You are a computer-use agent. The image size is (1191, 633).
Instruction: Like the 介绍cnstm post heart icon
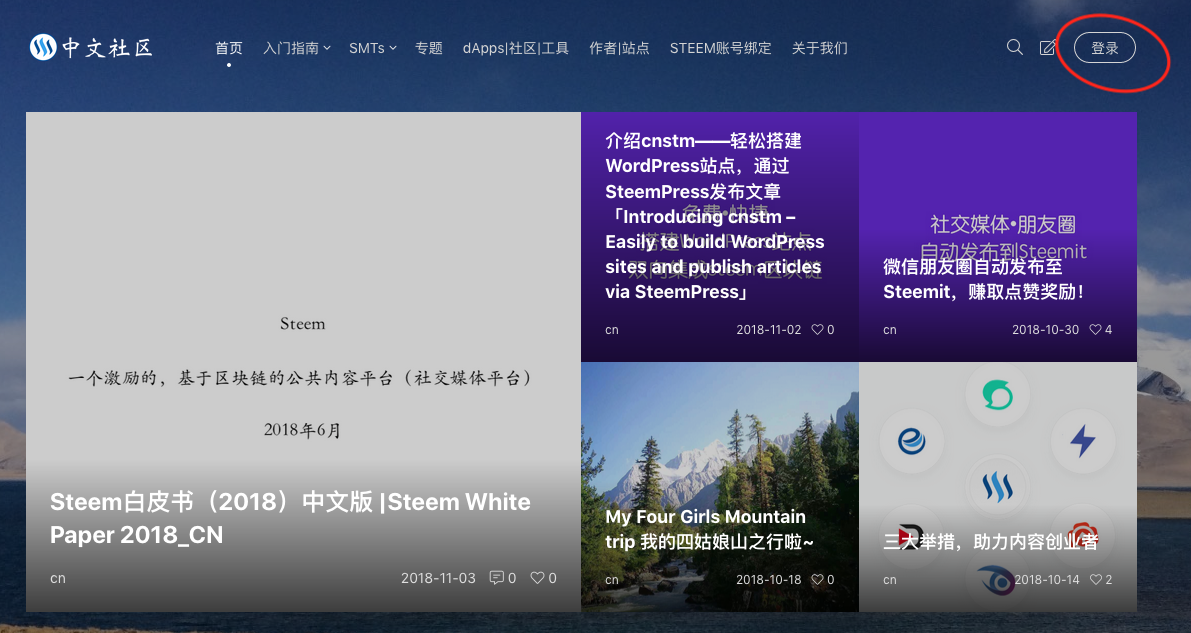click(817, 329)
